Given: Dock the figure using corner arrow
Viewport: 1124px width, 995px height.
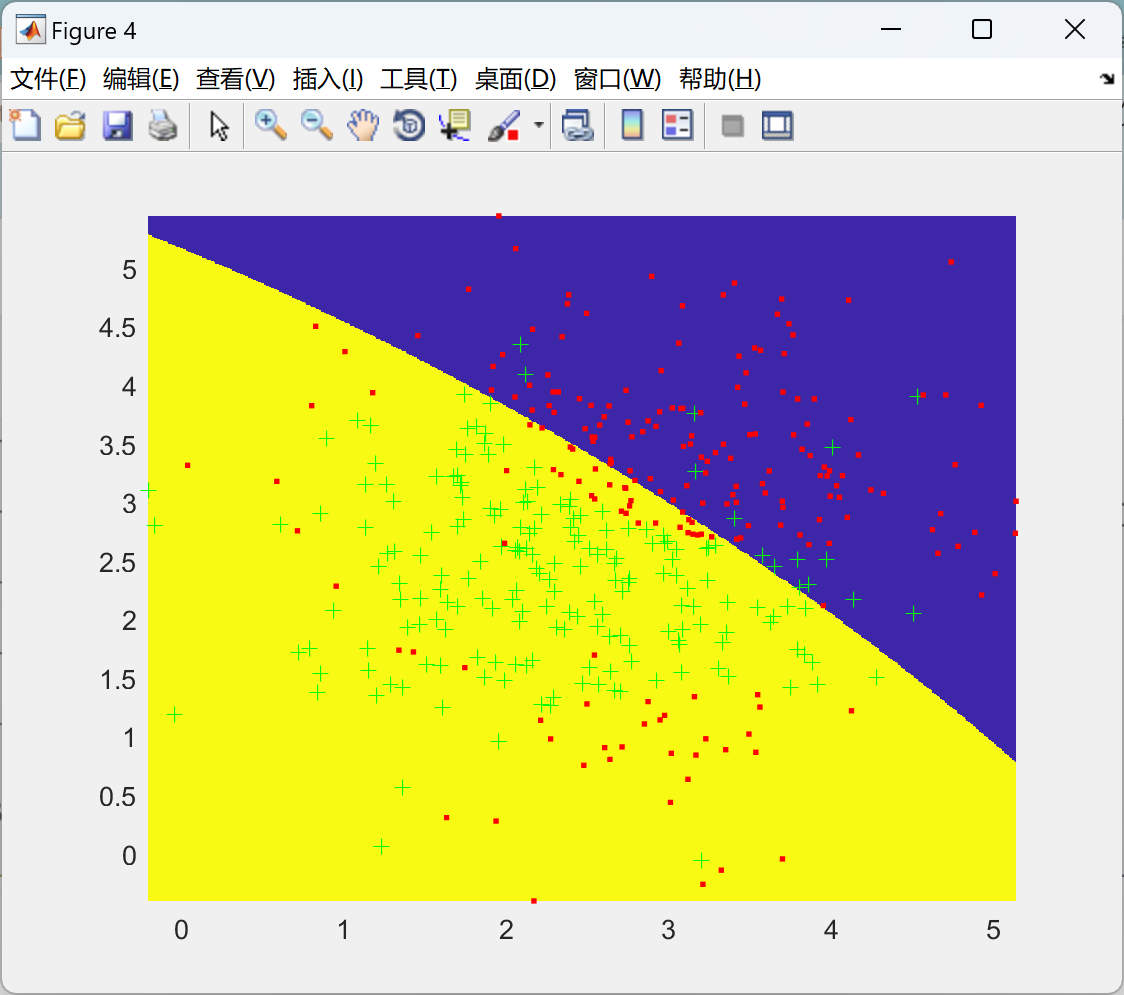Looking at the screenshot, I should [1108, 79].
